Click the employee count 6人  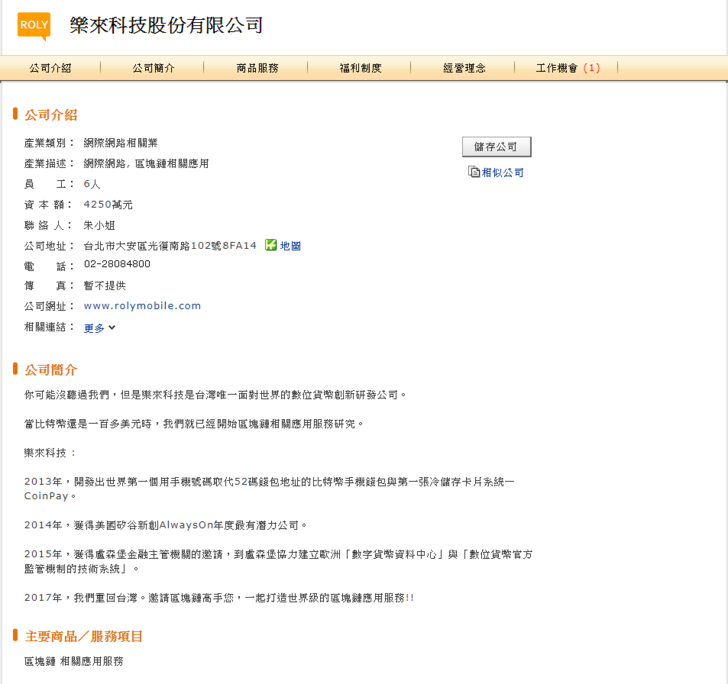coord(92,184)
